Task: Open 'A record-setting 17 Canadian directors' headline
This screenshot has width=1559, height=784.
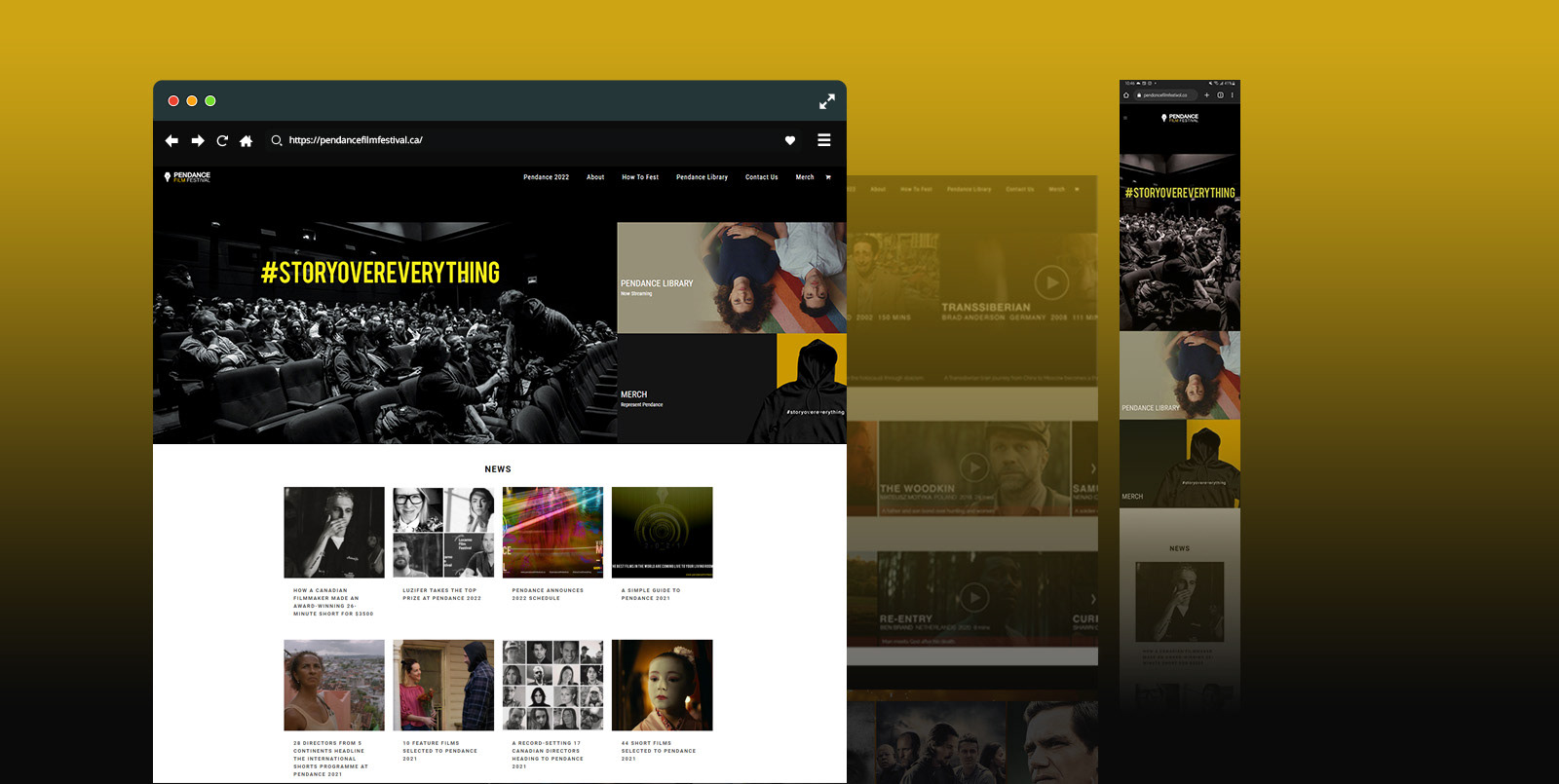Action: (548, 755)
